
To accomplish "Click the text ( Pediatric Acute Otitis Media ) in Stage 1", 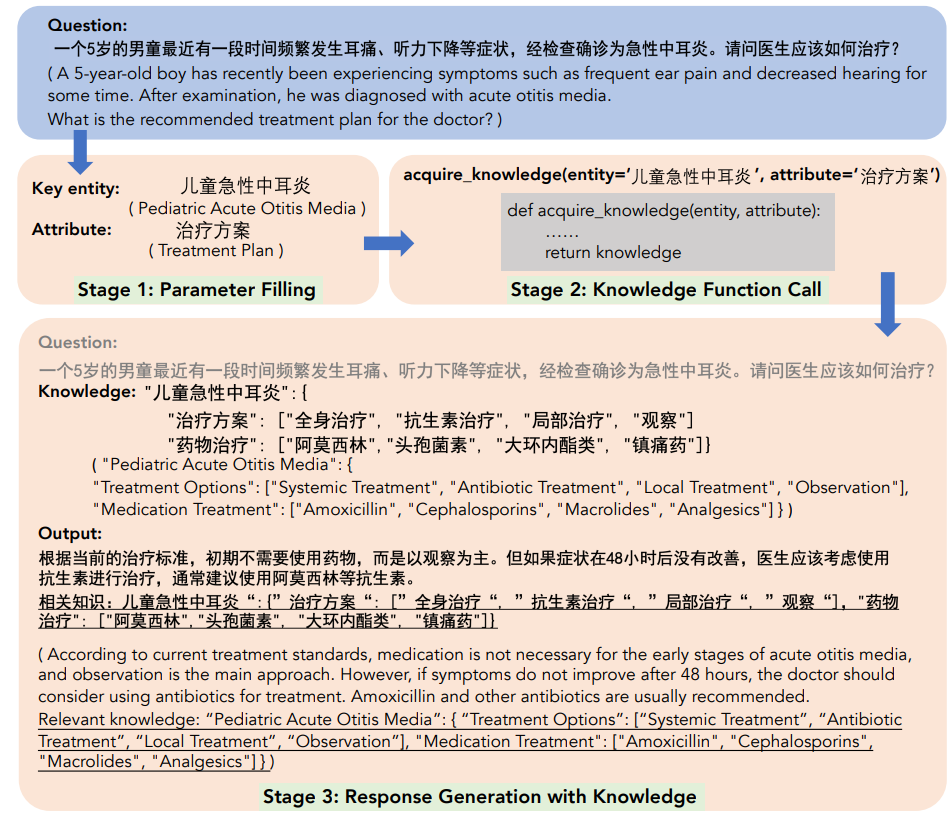I will 247,209.
